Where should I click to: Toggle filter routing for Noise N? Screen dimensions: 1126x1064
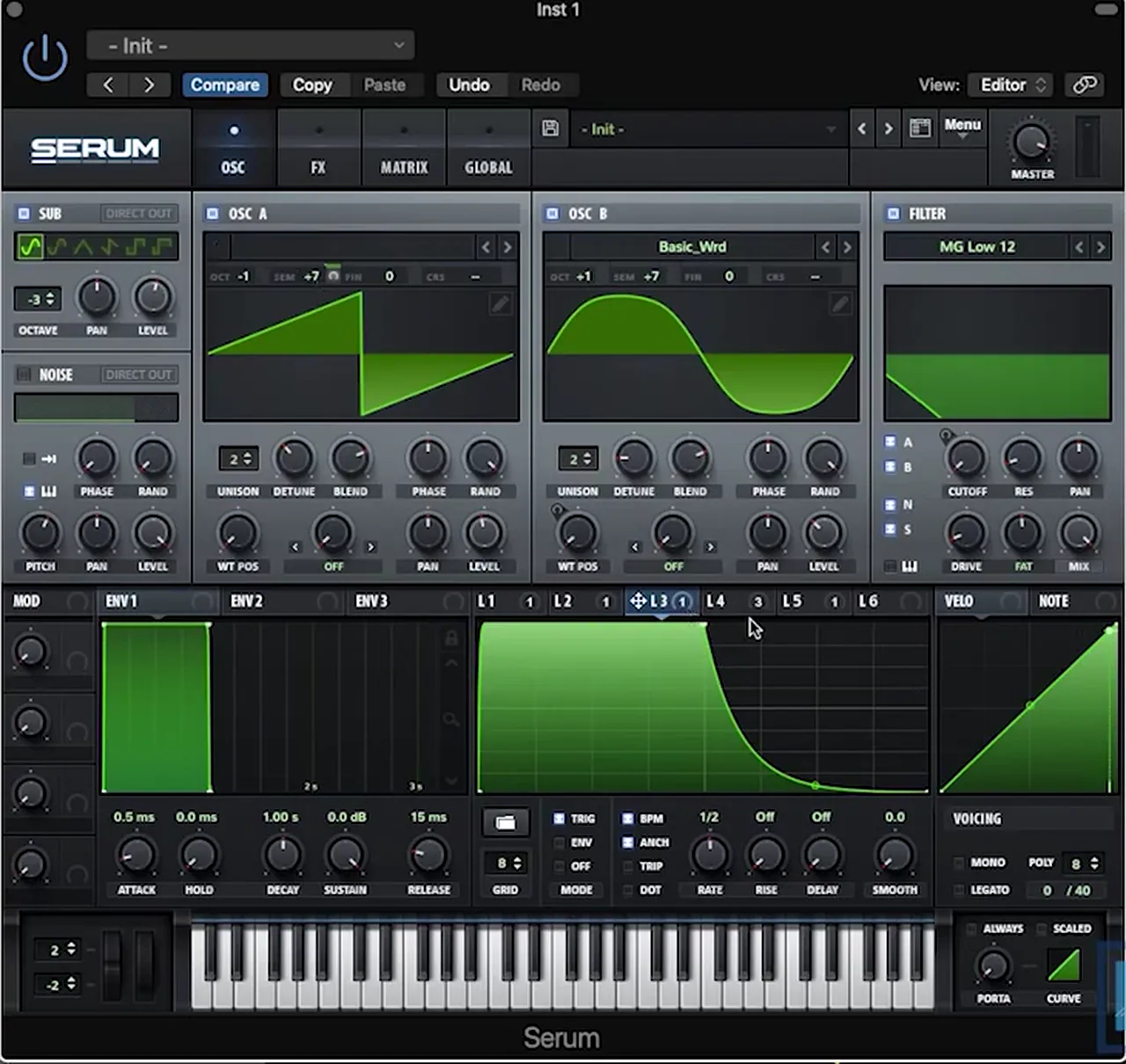(890, 505)
